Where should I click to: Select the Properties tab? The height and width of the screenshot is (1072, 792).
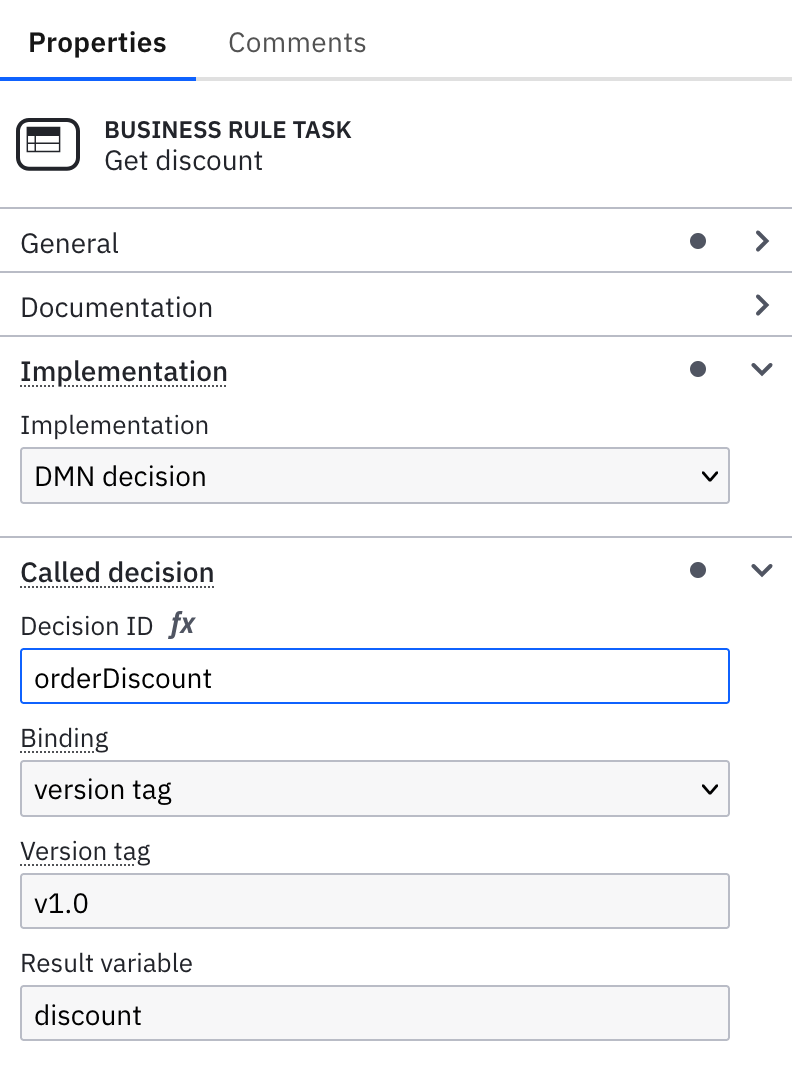97,42
